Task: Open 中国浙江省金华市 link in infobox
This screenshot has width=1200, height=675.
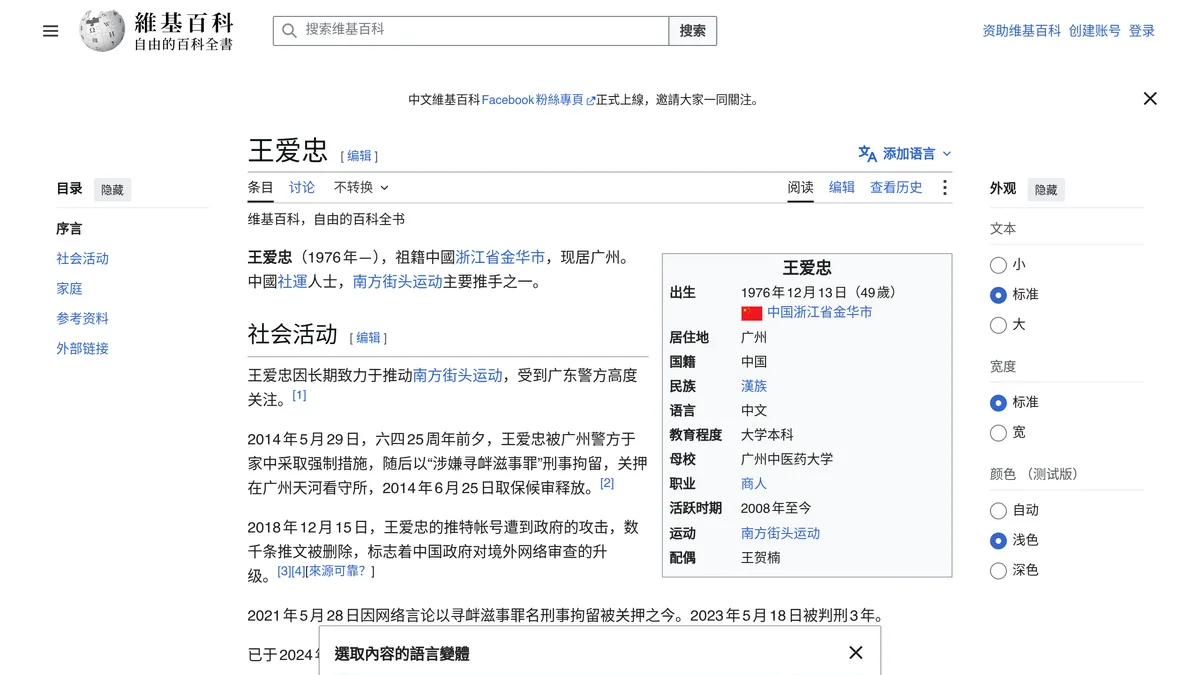Action: 819,313
